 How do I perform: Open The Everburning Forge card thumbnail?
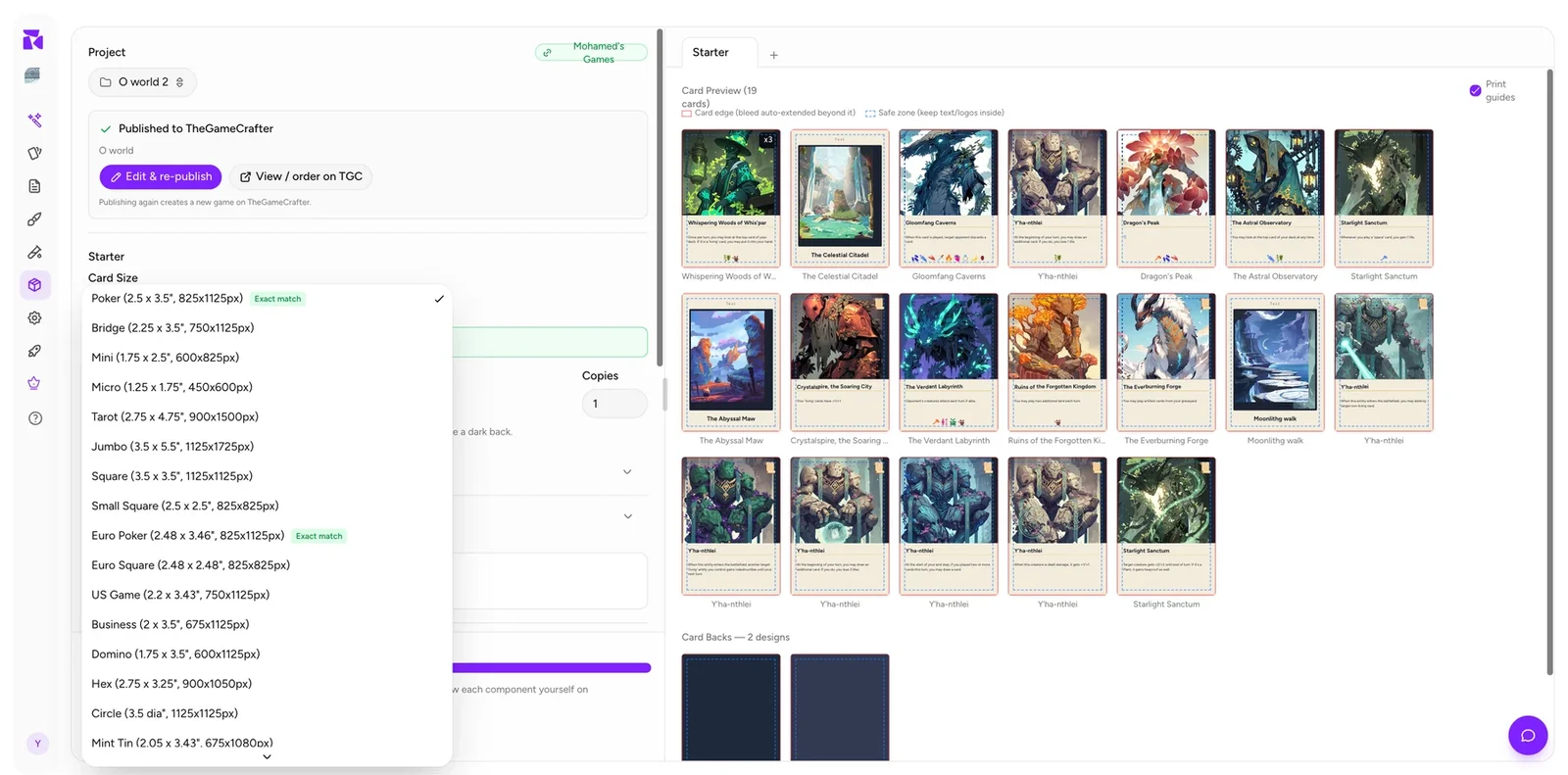click(1166, 363)
